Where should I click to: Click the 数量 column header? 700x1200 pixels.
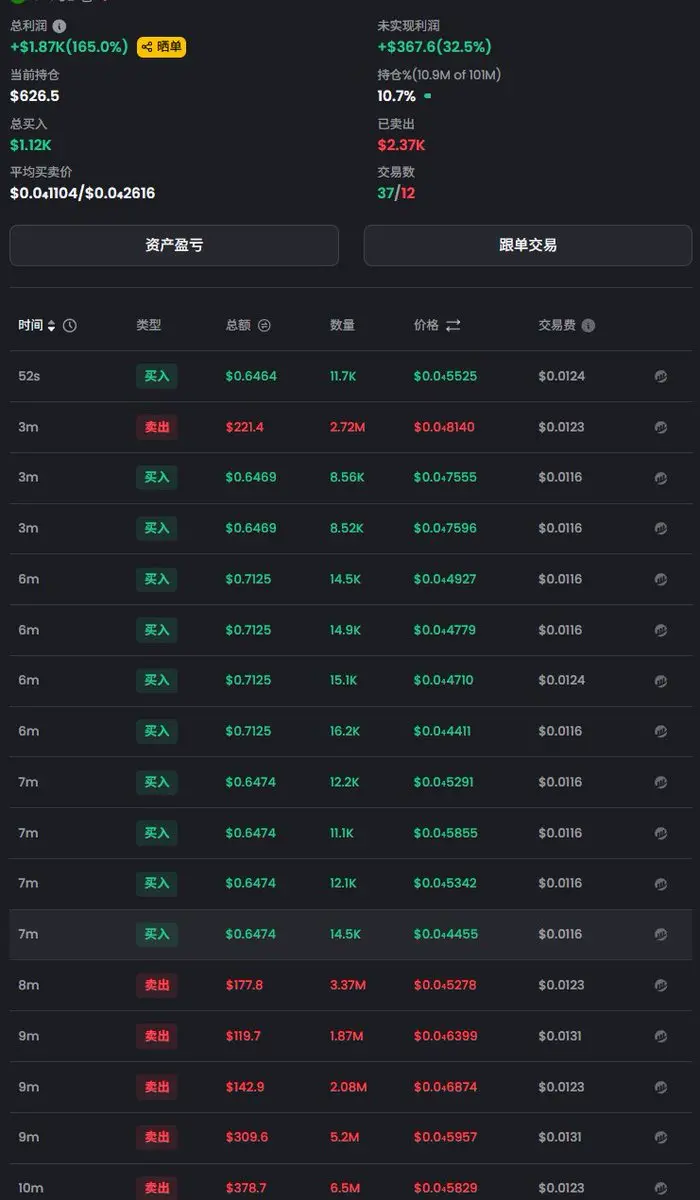[342, 326]
